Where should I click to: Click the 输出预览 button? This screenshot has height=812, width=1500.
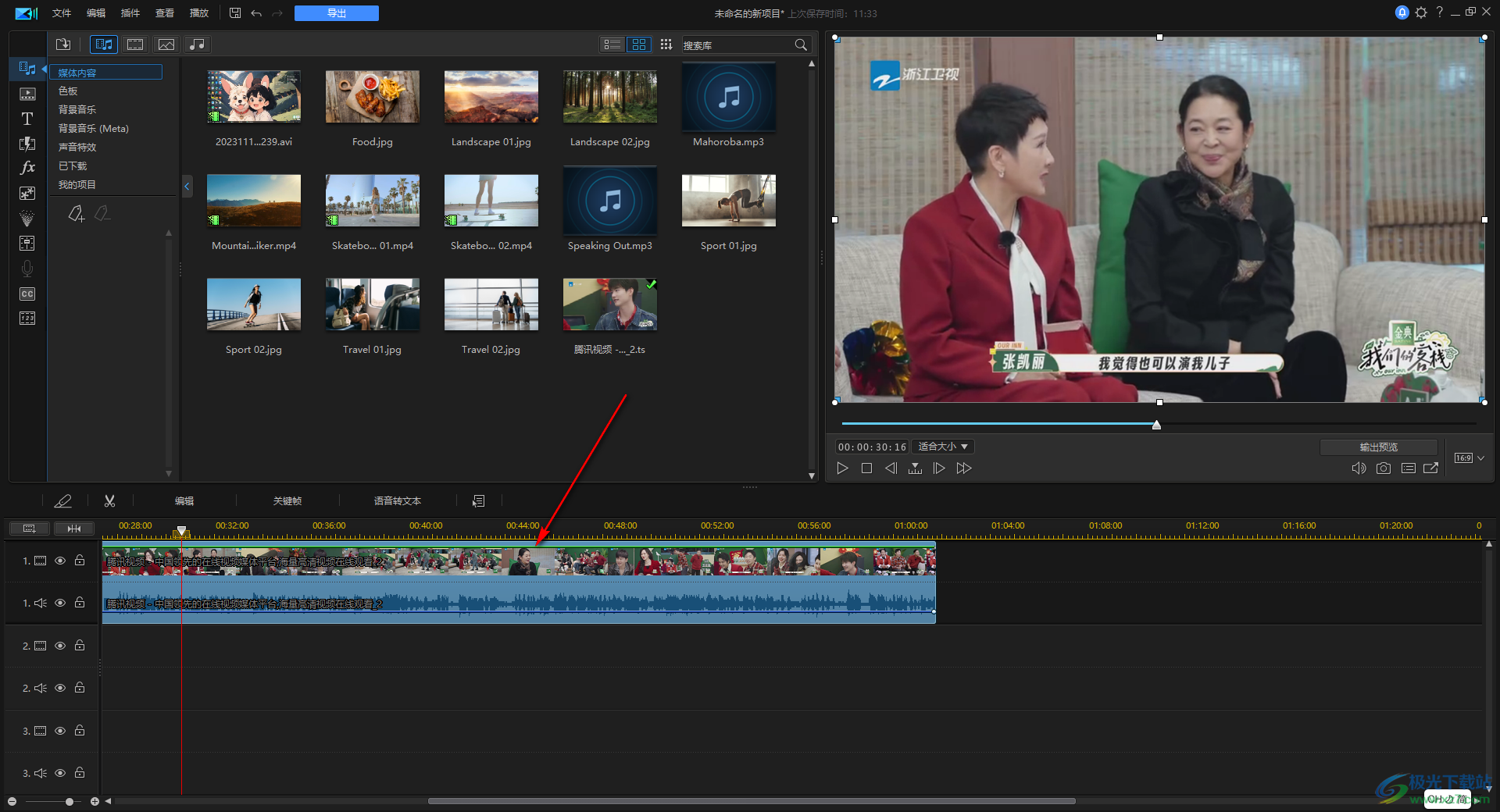1379,447
